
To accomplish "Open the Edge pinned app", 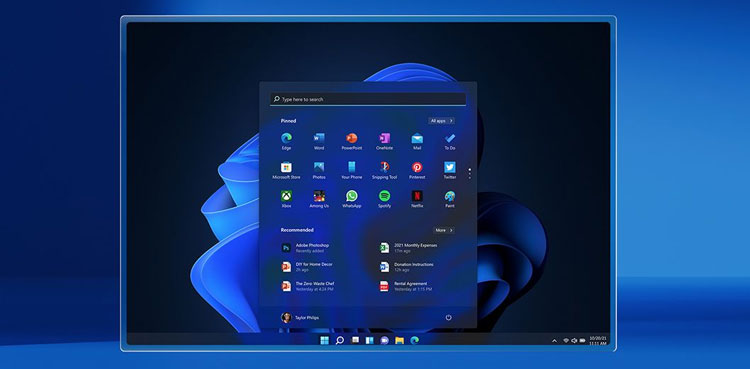I will click(286, 141).
